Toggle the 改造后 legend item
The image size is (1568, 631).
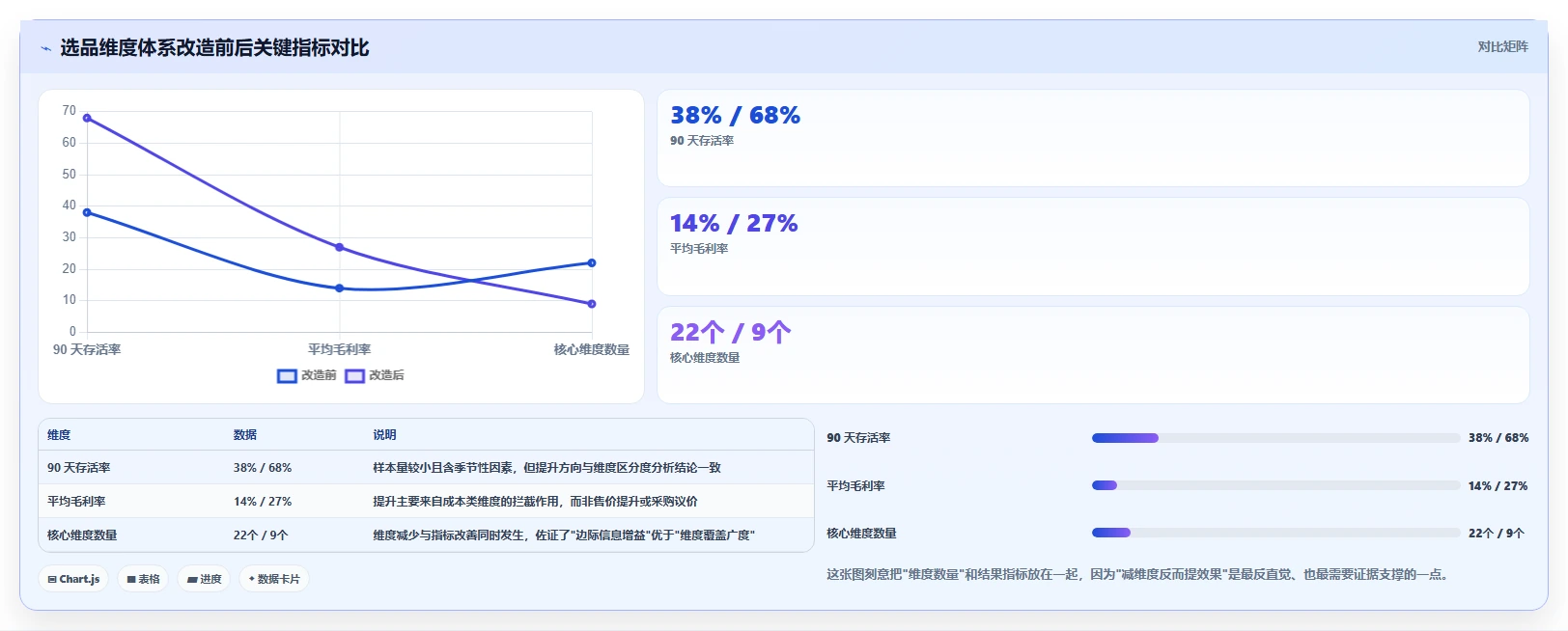(375, 375)
